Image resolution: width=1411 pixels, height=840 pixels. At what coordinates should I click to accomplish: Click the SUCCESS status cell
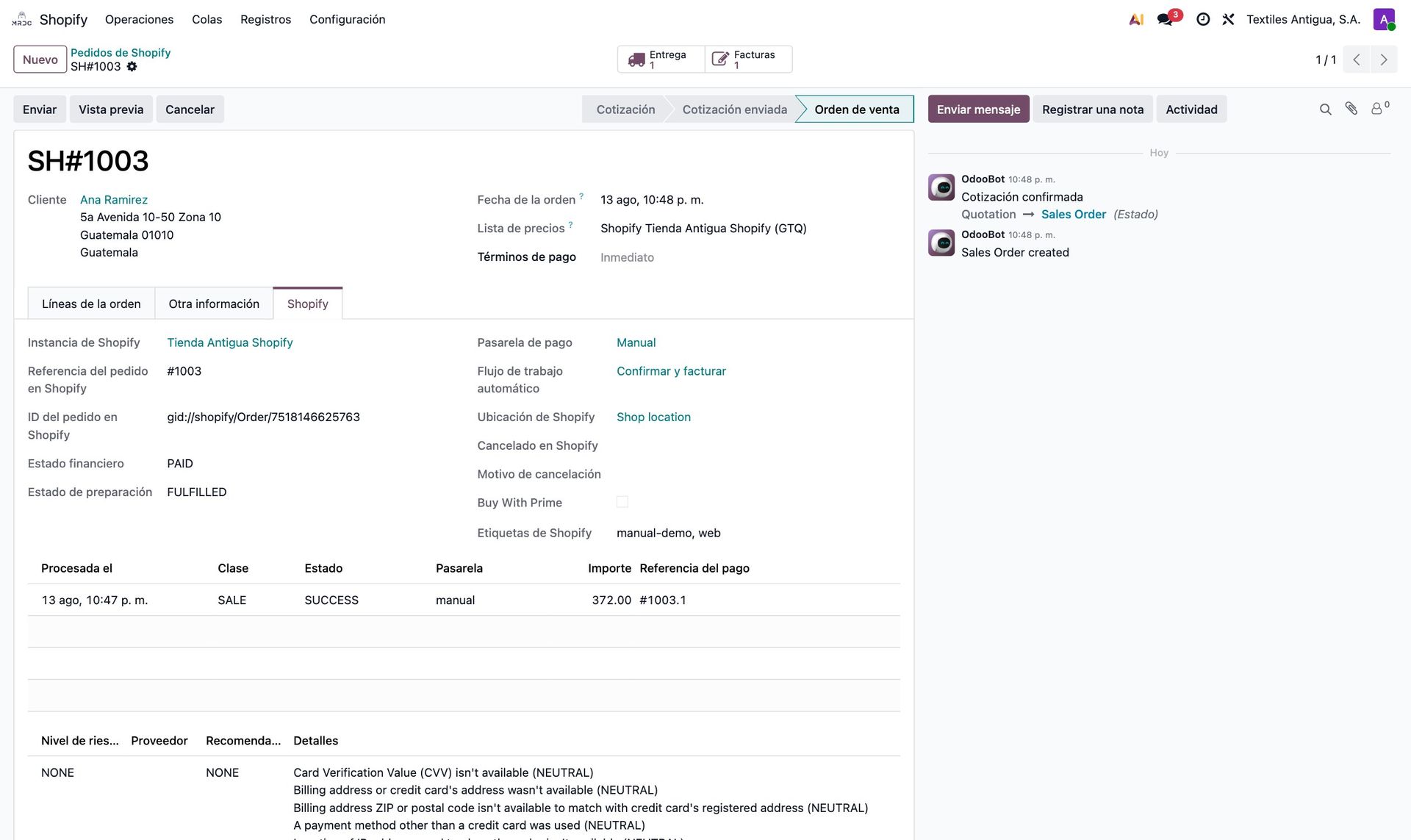click(331, 600)
